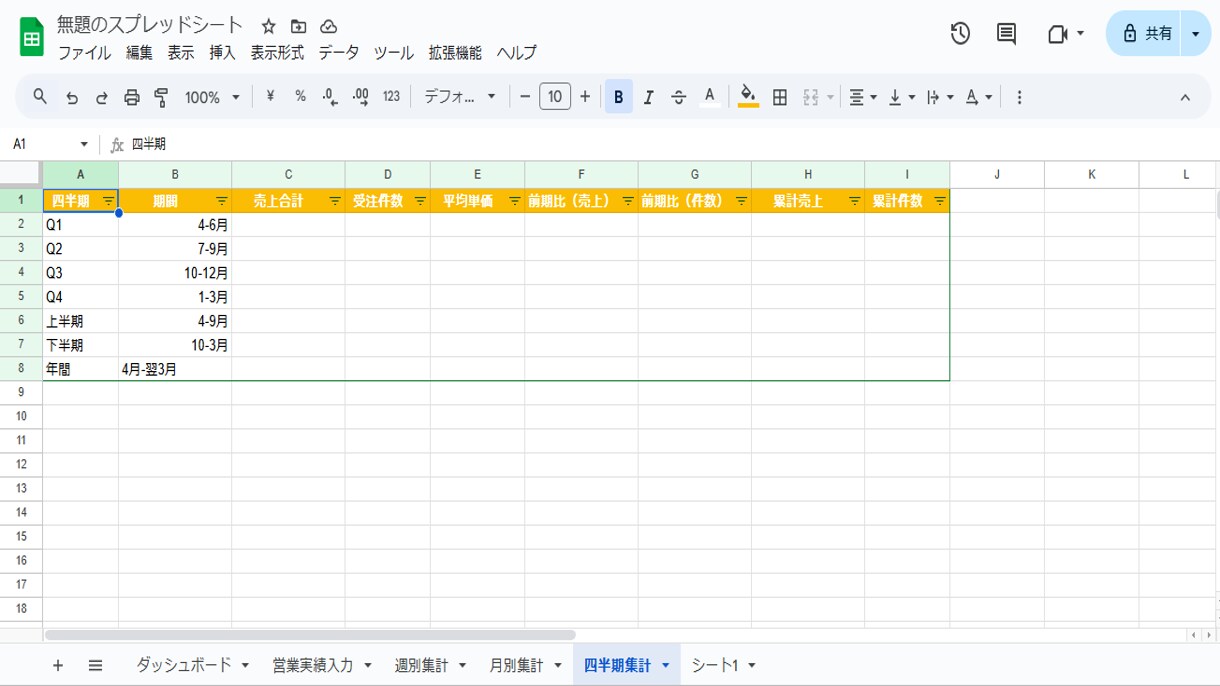Screen dimensions: 1220x686
Task: Add a new sheet
Action: (57, 665)
